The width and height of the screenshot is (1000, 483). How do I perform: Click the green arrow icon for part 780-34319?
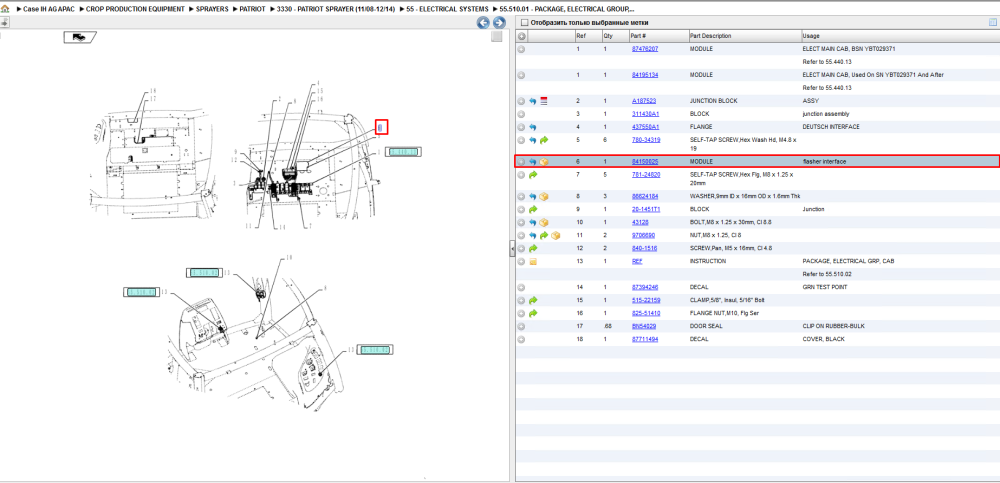pos(544,140)
